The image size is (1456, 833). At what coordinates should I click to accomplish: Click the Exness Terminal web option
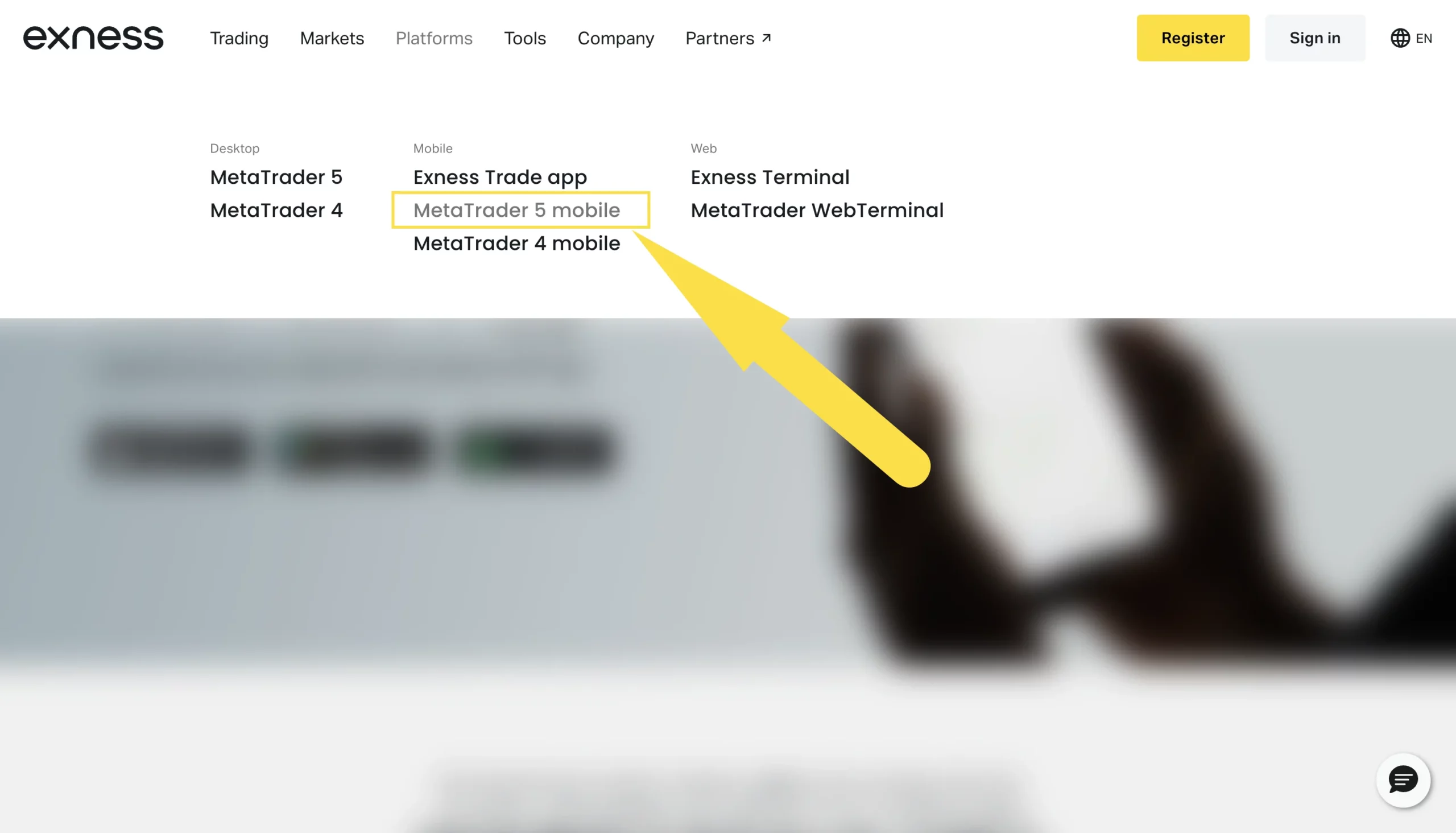pyautogui.click(x=770, y=177)
